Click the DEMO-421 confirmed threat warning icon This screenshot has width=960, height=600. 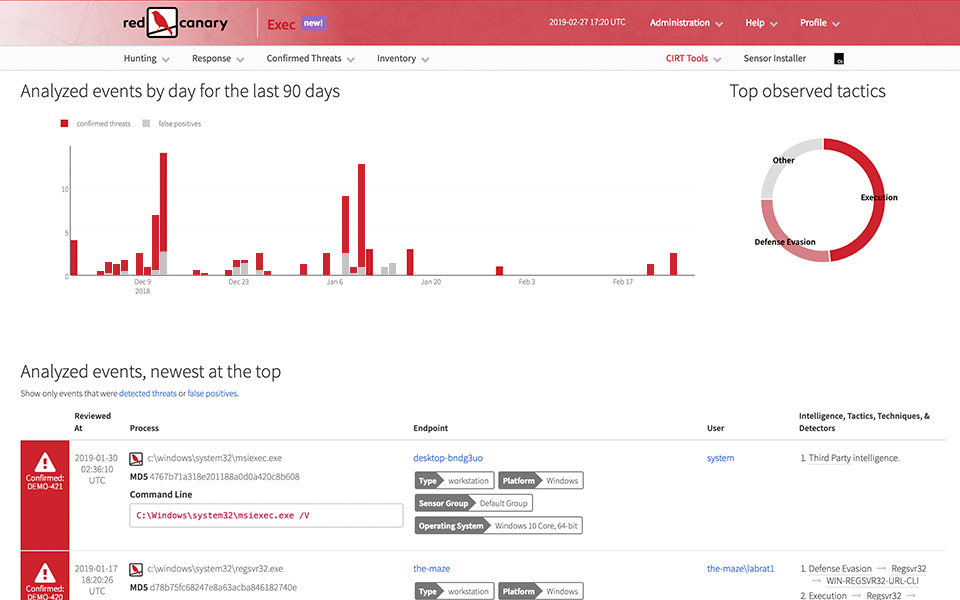[x=45, y=462]
